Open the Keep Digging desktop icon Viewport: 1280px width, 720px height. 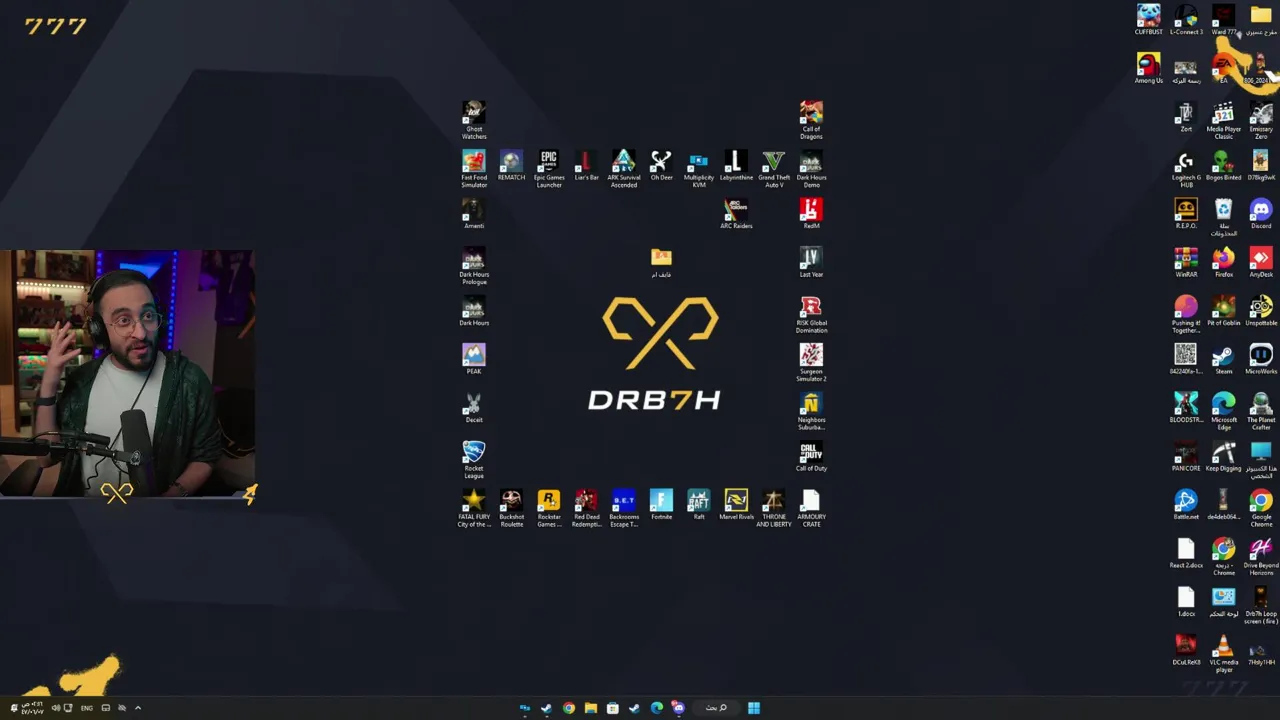(1223, 456)
